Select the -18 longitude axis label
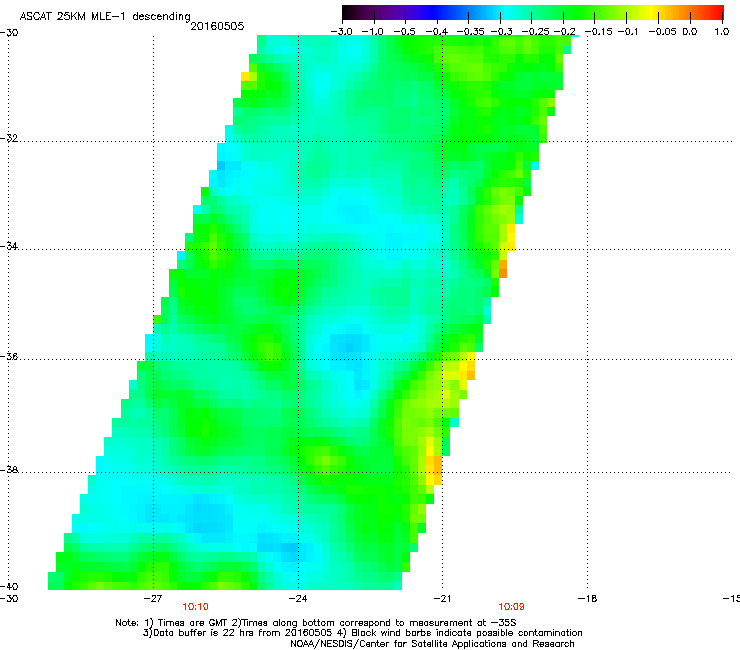The height and width of the screenshot is (650, 740). point(588,599)
